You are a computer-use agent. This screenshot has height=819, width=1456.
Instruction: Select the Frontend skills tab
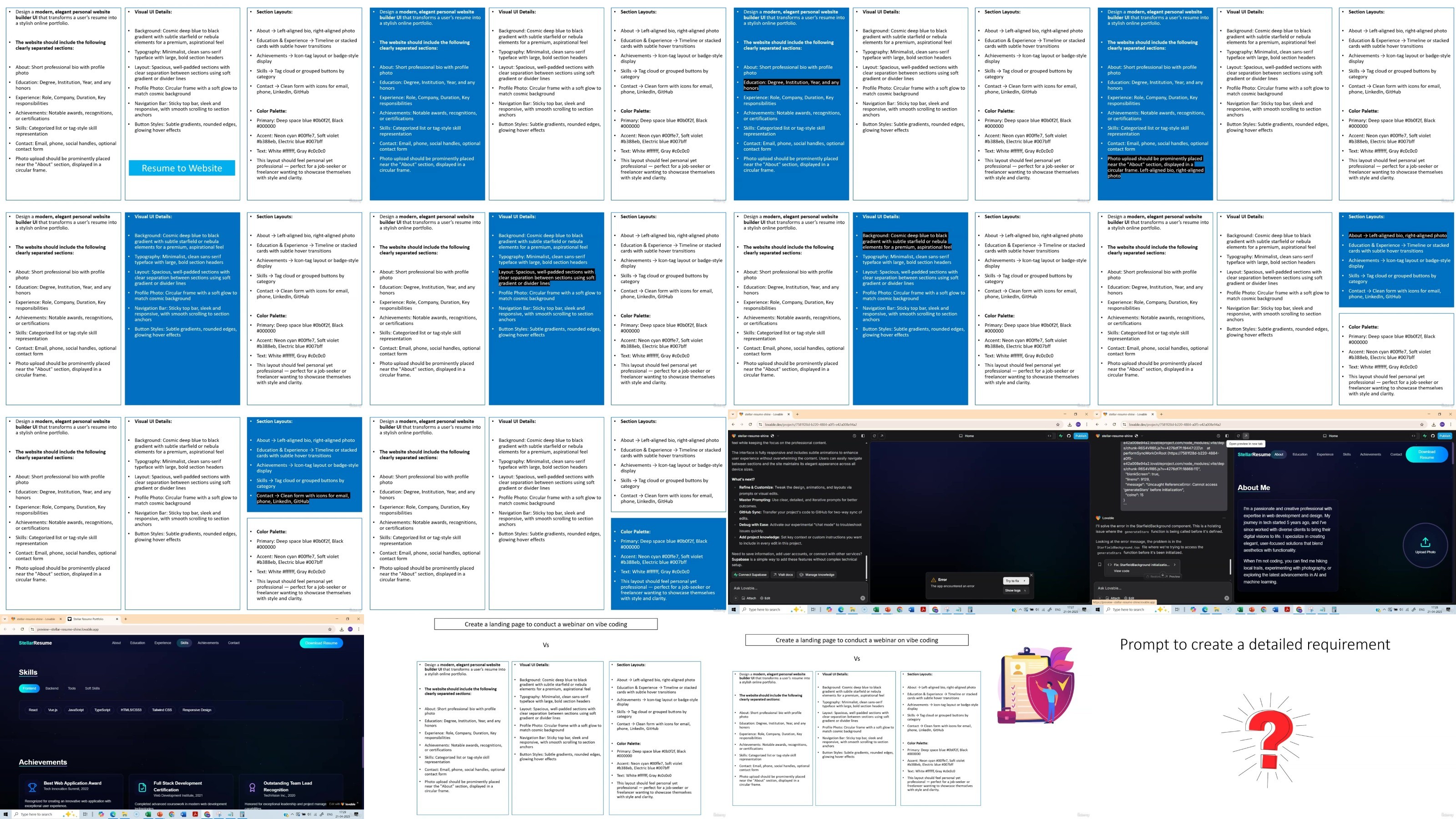coord(30,688)
